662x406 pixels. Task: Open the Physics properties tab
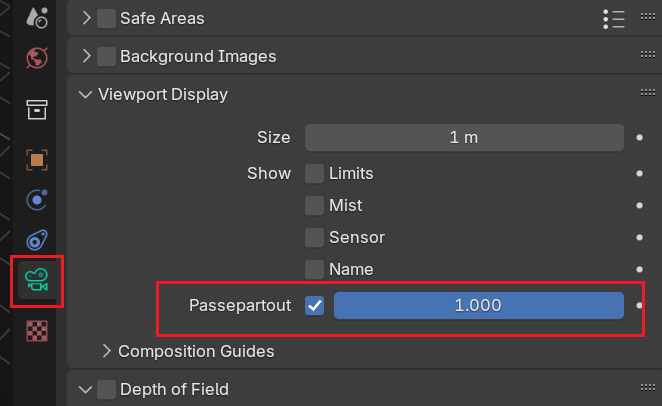pyautogui.click(x=37, y=200)
